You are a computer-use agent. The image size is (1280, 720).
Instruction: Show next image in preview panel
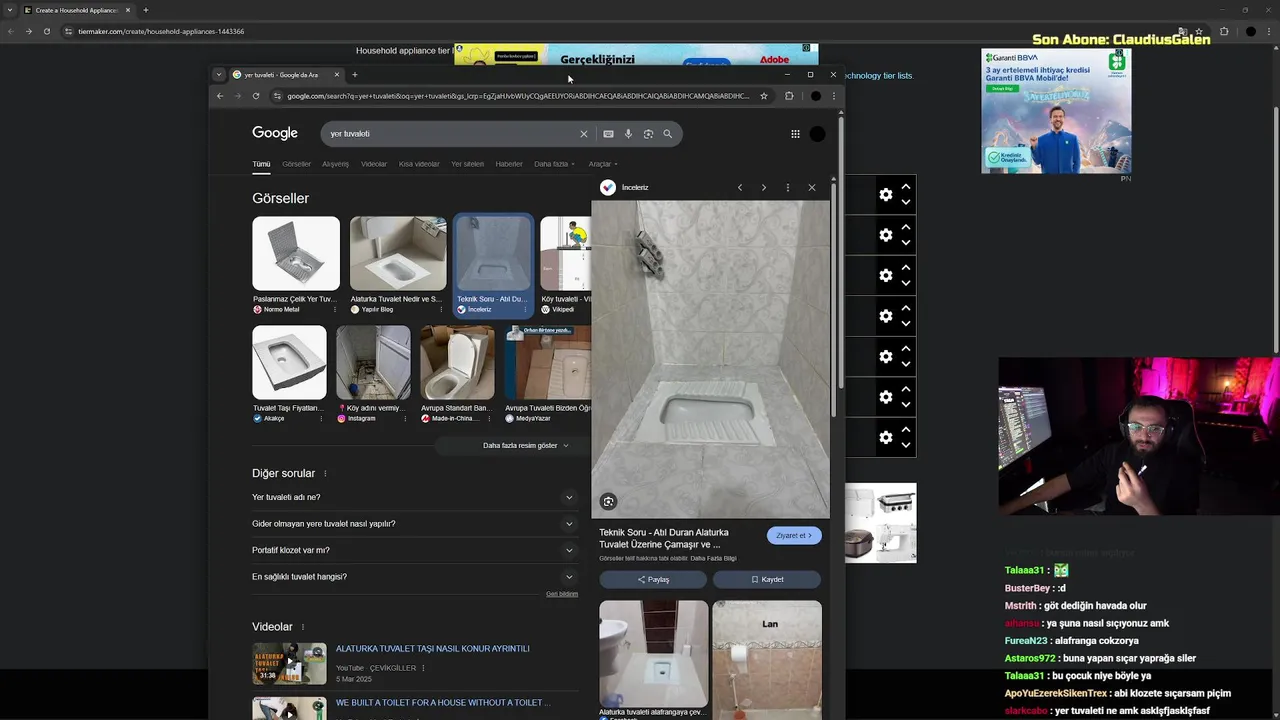click(764, 188)
